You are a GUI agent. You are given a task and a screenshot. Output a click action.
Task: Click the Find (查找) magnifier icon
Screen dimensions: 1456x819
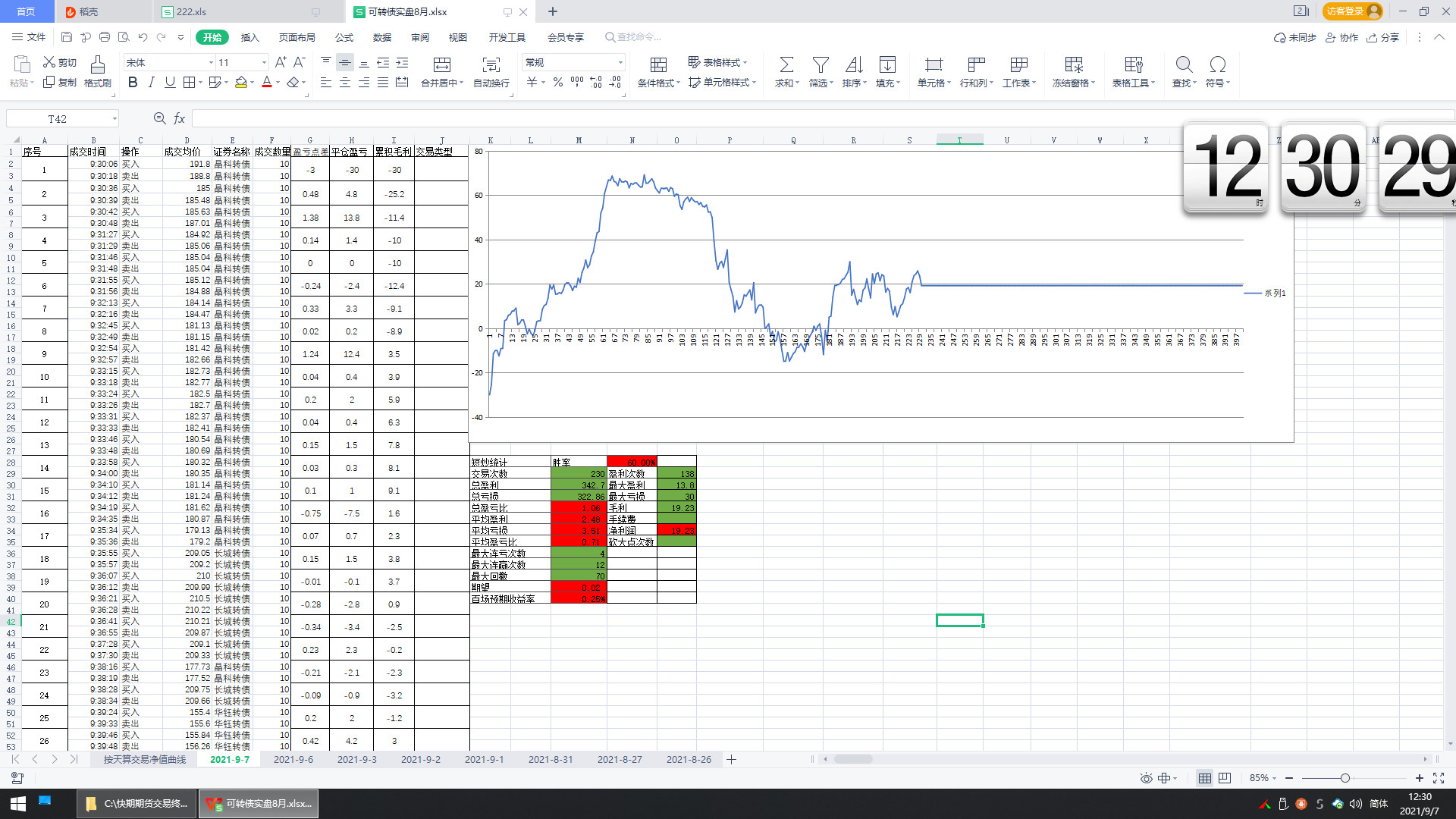tap(1183, 65)
